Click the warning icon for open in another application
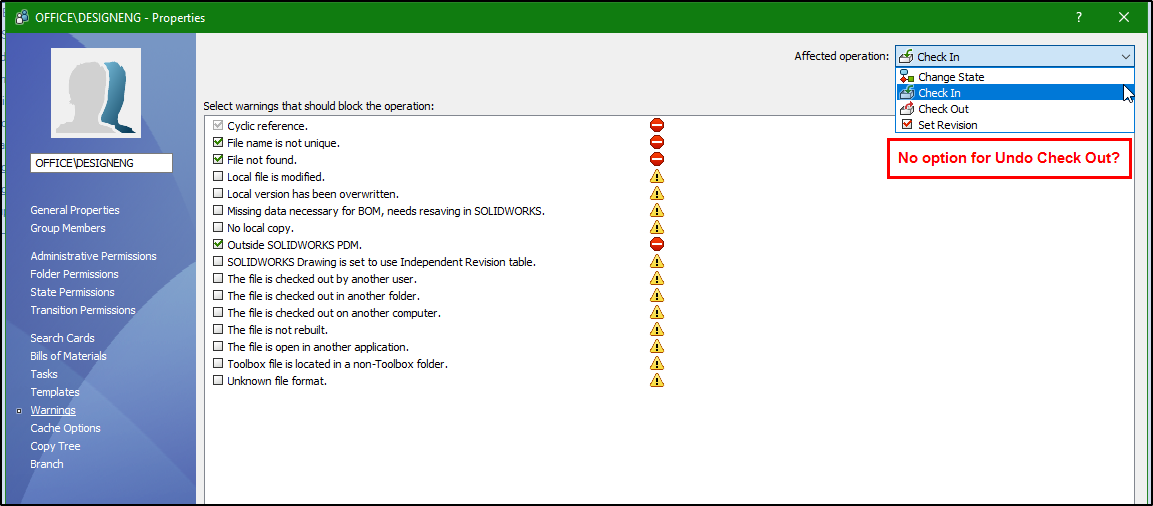 click(657, 346)
